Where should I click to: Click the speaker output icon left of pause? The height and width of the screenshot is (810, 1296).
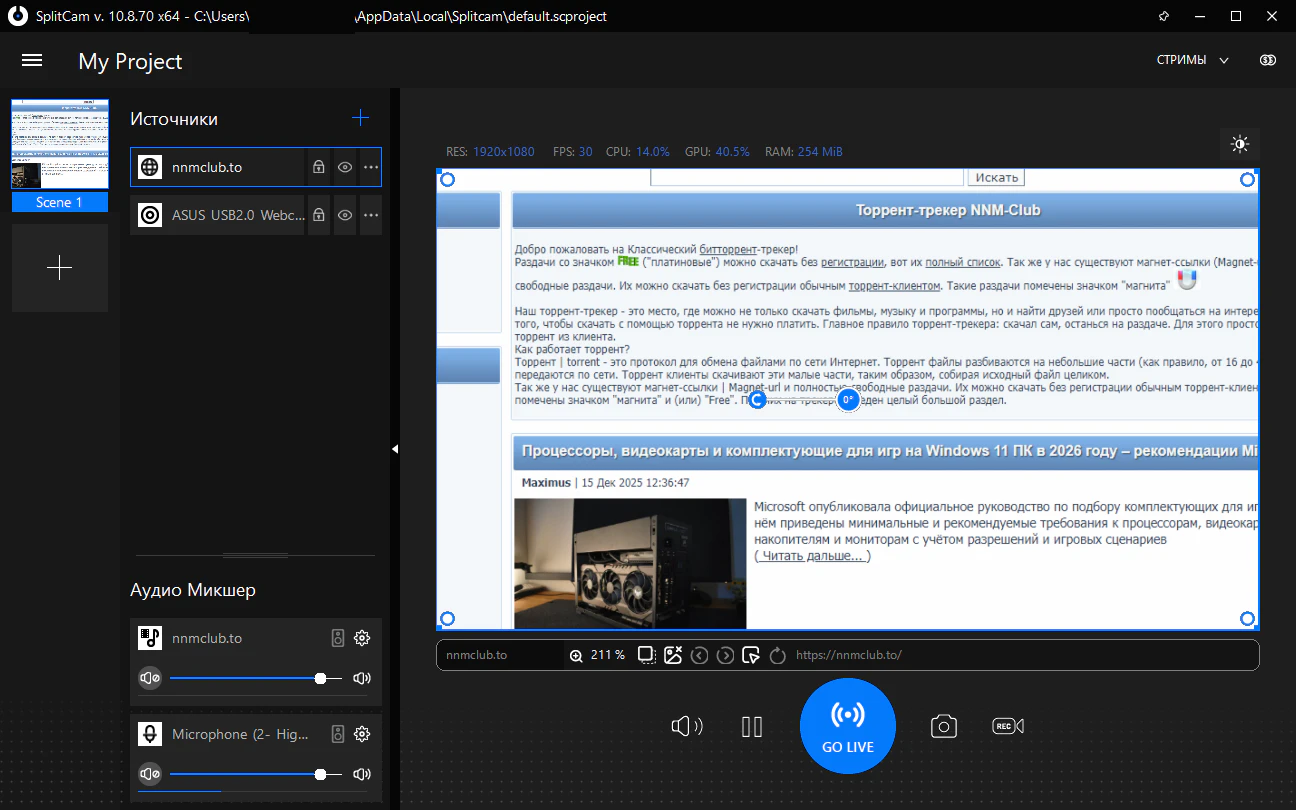click(x=686, y=727)
